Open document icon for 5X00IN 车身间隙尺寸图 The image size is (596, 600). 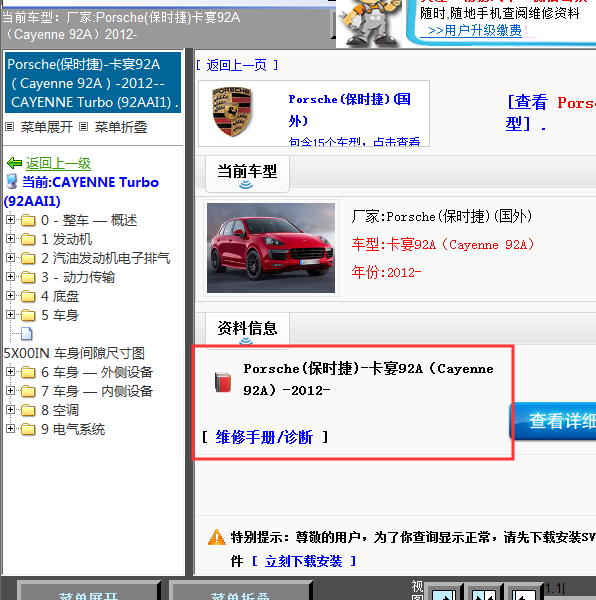27,334
